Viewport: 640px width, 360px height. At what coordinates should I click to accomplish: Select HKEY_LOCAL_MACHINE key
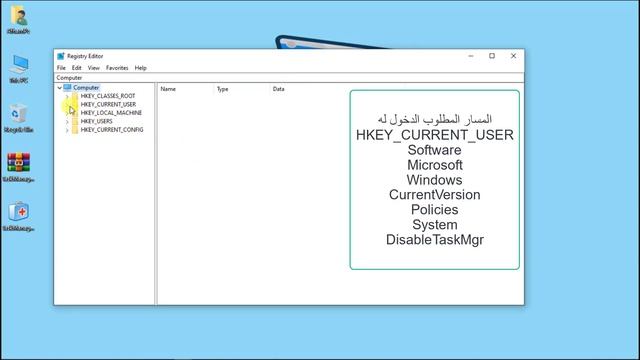[x=111, y=113]
